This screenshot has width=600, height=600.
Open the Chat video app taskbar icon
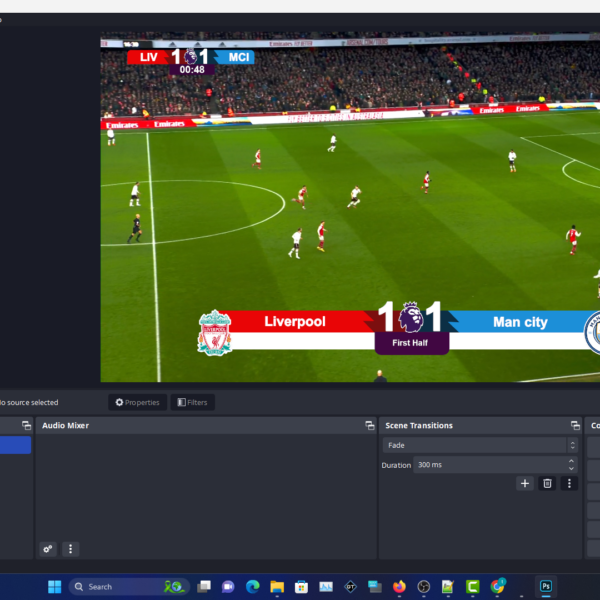228,587
